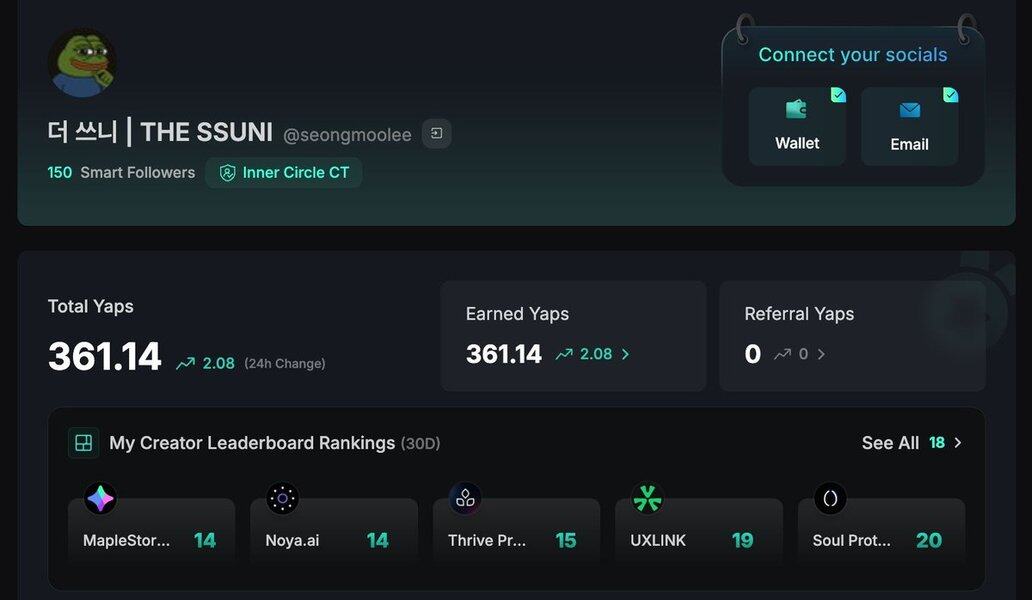Toggle the Wallet connected checkmark
This screenshot has height=600, width=1032.
pos(838,95)
